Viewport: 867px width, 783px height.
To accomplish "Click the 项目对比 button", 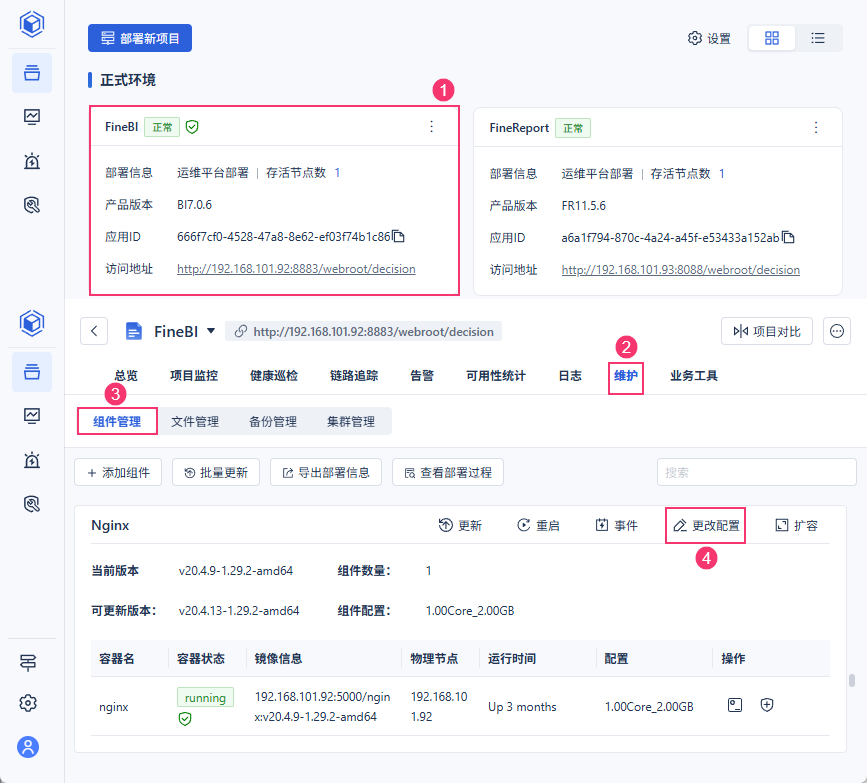I will (766, 331).
